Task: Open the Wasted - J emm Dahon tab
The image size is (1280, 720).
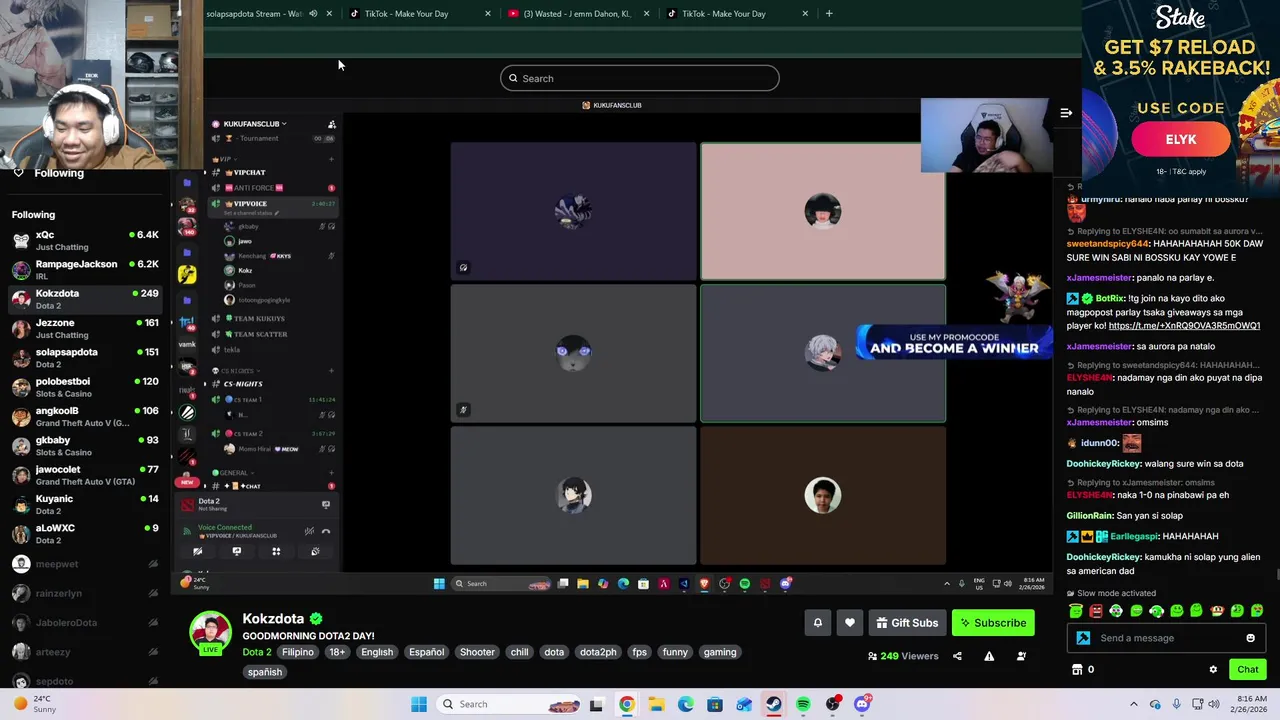Action: (577, 13)
